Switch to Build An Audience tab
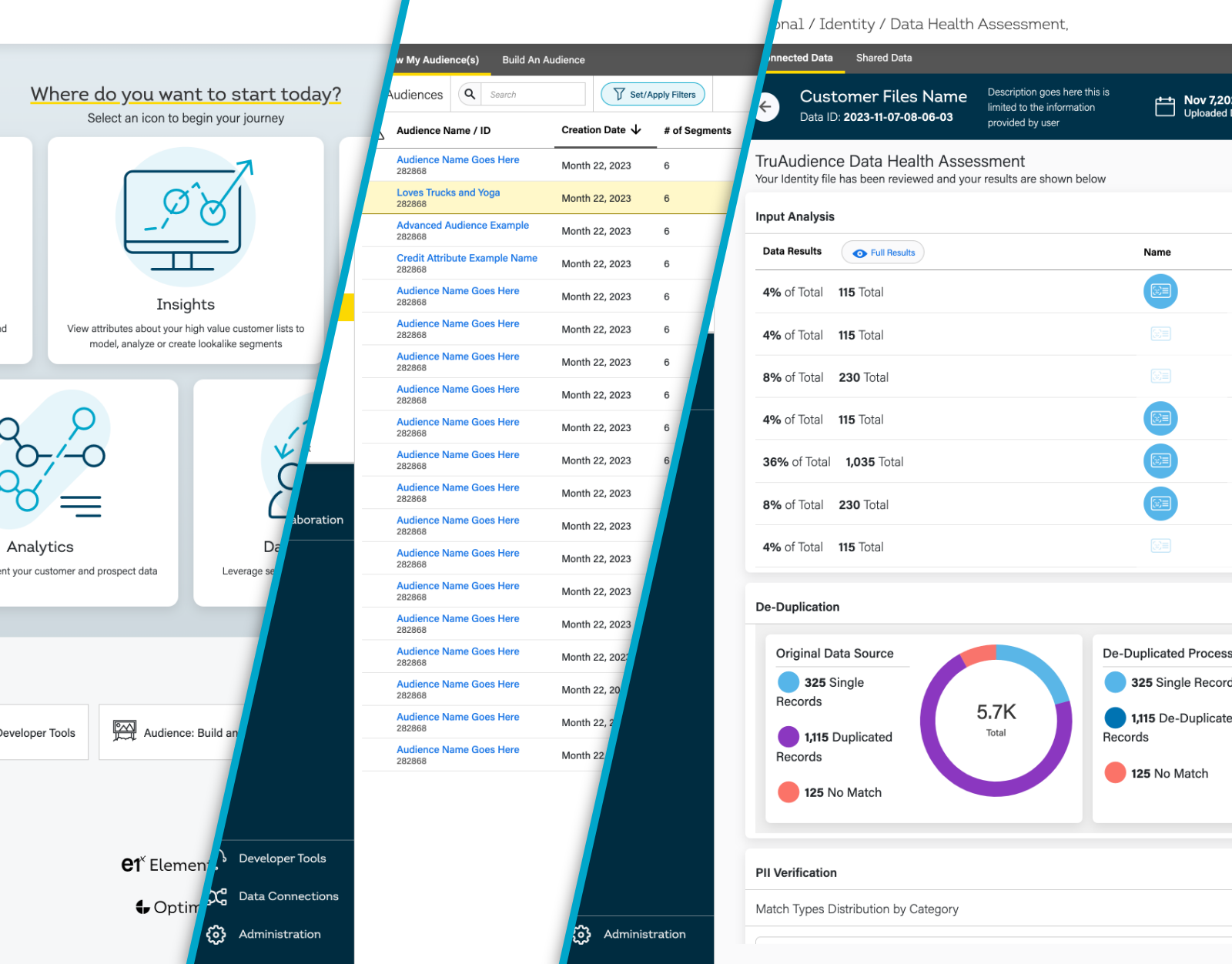Viewport: 1232px width, 964px height. coord(543,60)
